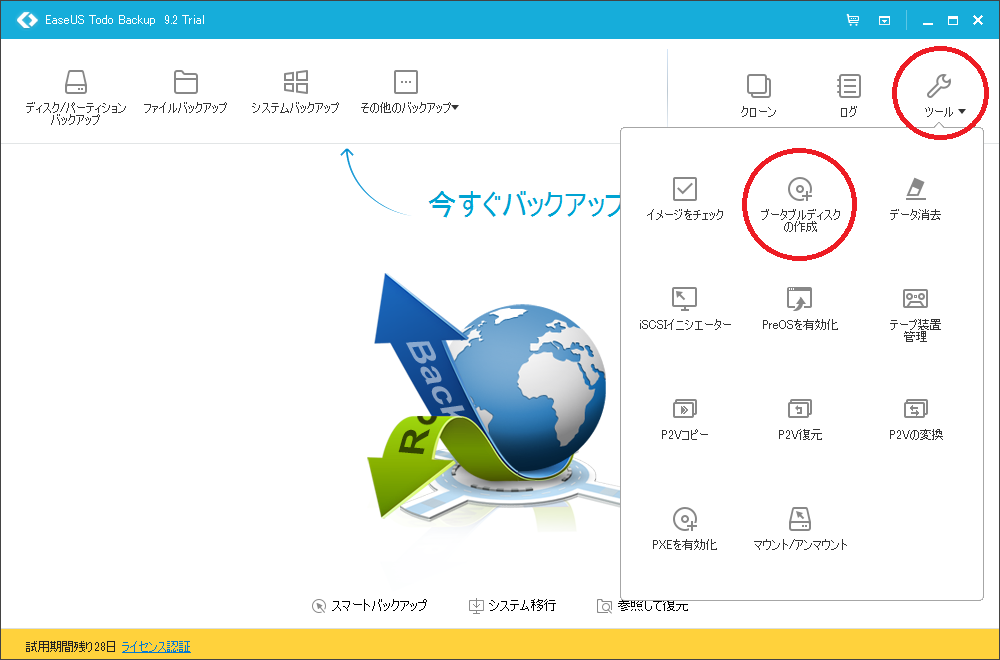
Task: Click the 'EaseUS Todo Backup 9.2 Trial' title text
Action: coord(125,20)
